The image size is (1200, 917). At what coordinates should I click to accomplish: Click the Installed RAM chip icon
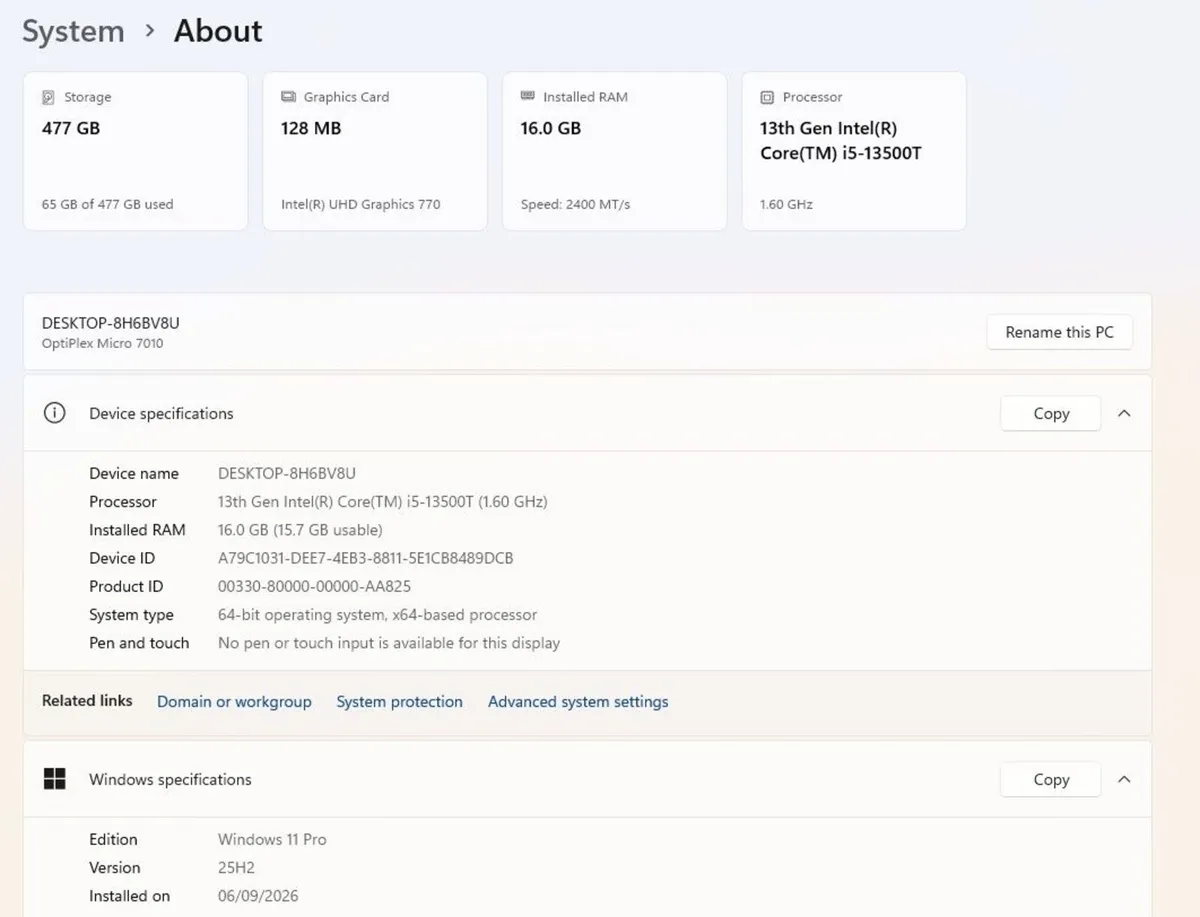[x=528, y=96]
